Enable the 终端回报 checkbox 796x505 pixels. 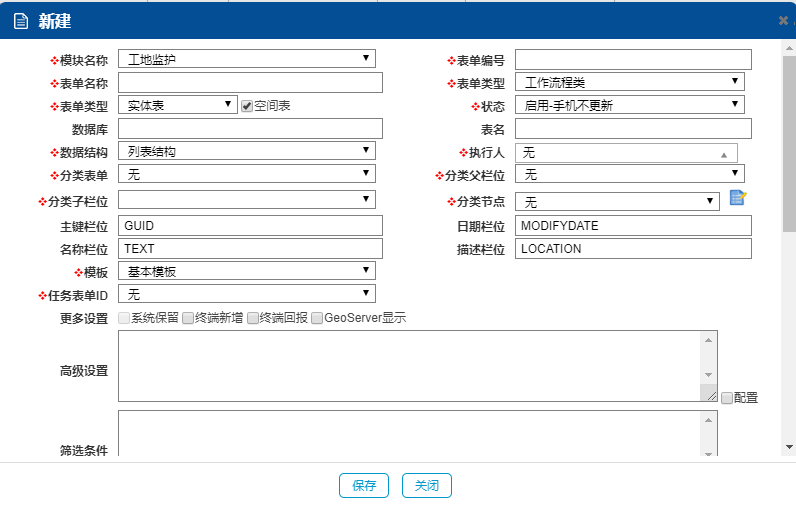click(253, 319)
